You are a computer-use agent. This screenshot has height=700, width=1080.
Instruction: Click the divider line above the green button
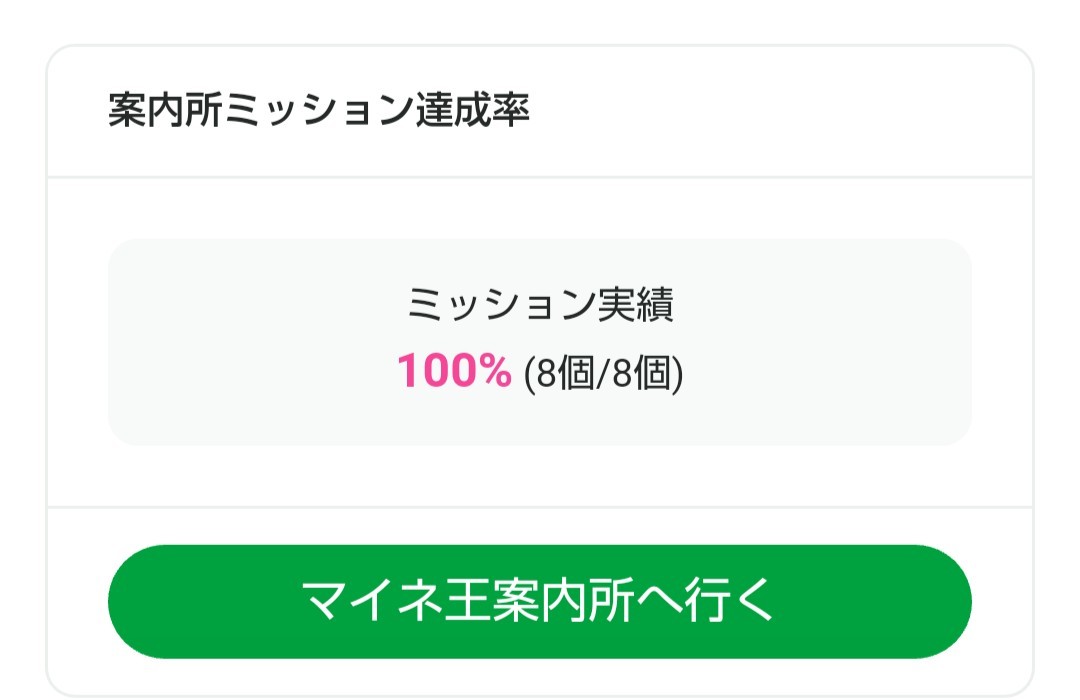(x=539, y=507)
